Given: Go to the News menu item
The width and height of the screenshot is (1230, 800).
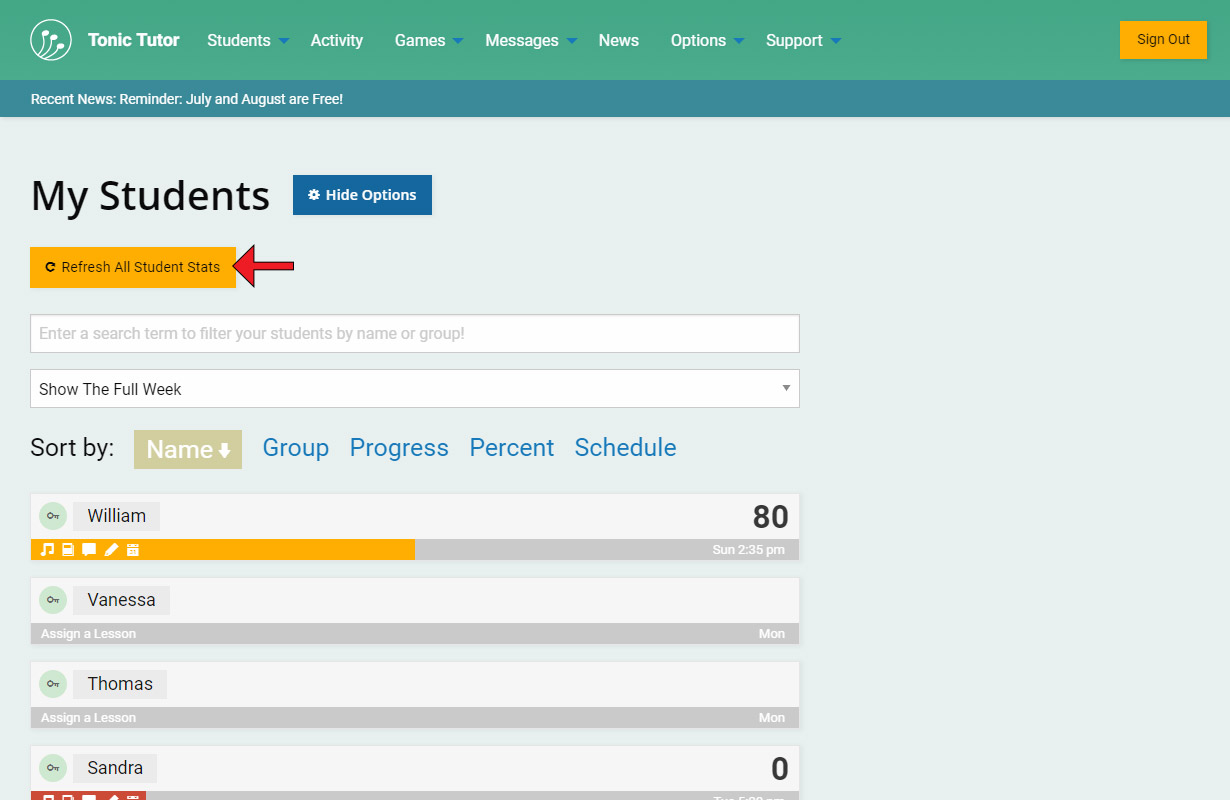Looking at the screenshot, I should pyautogui.click(x=618, y=40).
